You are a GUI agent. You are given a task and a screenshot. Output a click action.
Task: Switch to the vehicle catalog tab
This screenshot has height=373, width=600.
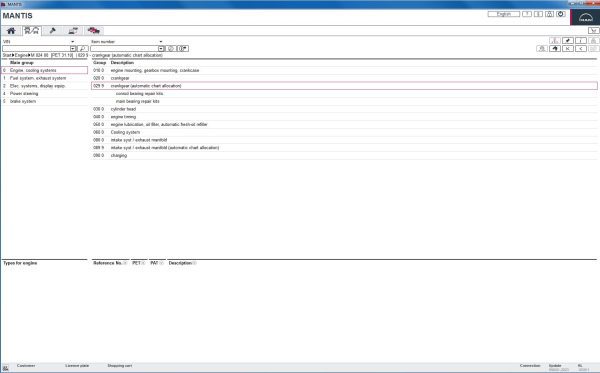click(x=31, y=31)
